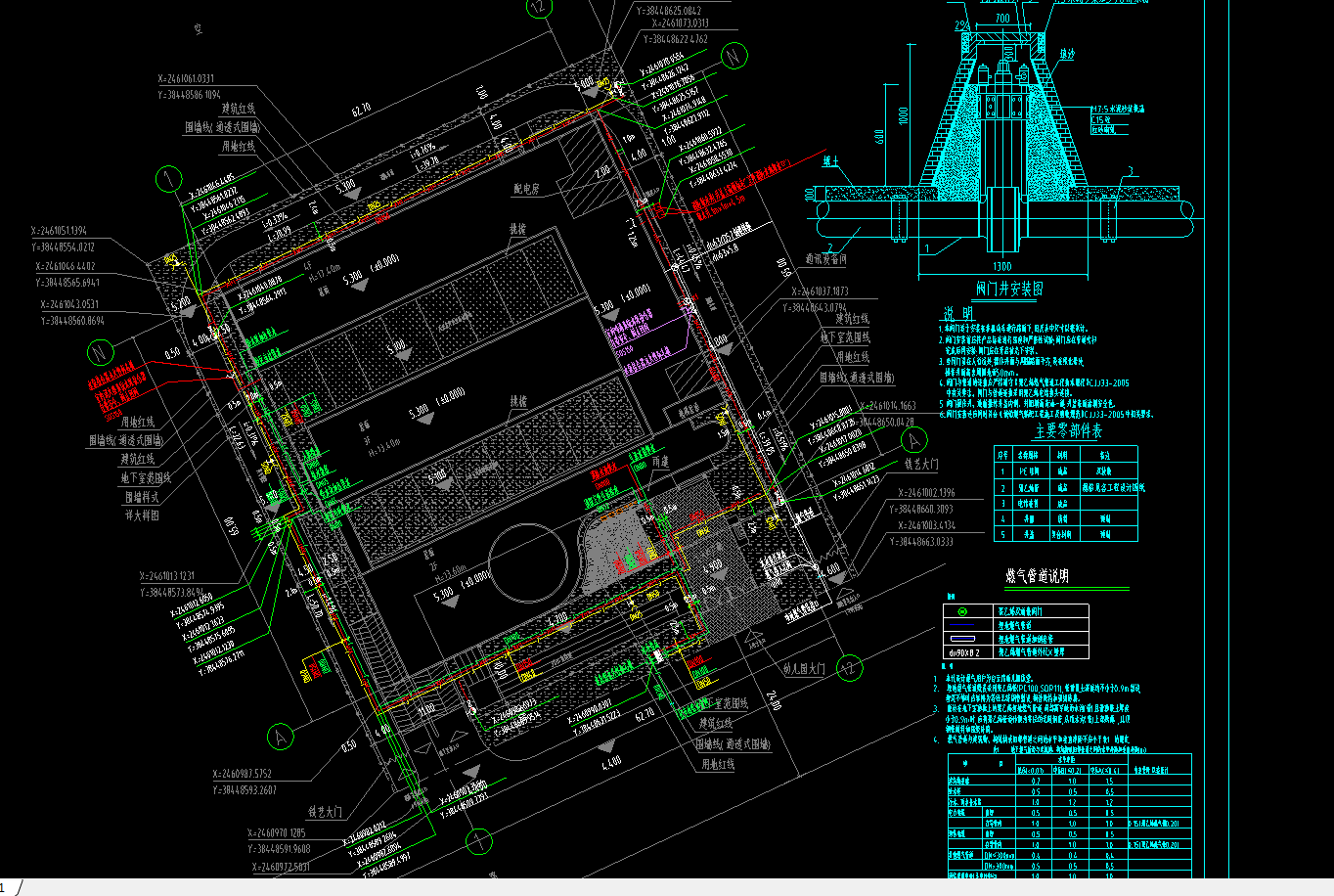
Task: Click the 'X=2460987.5752' coordinate label
Action: click(x=243, y=774)
